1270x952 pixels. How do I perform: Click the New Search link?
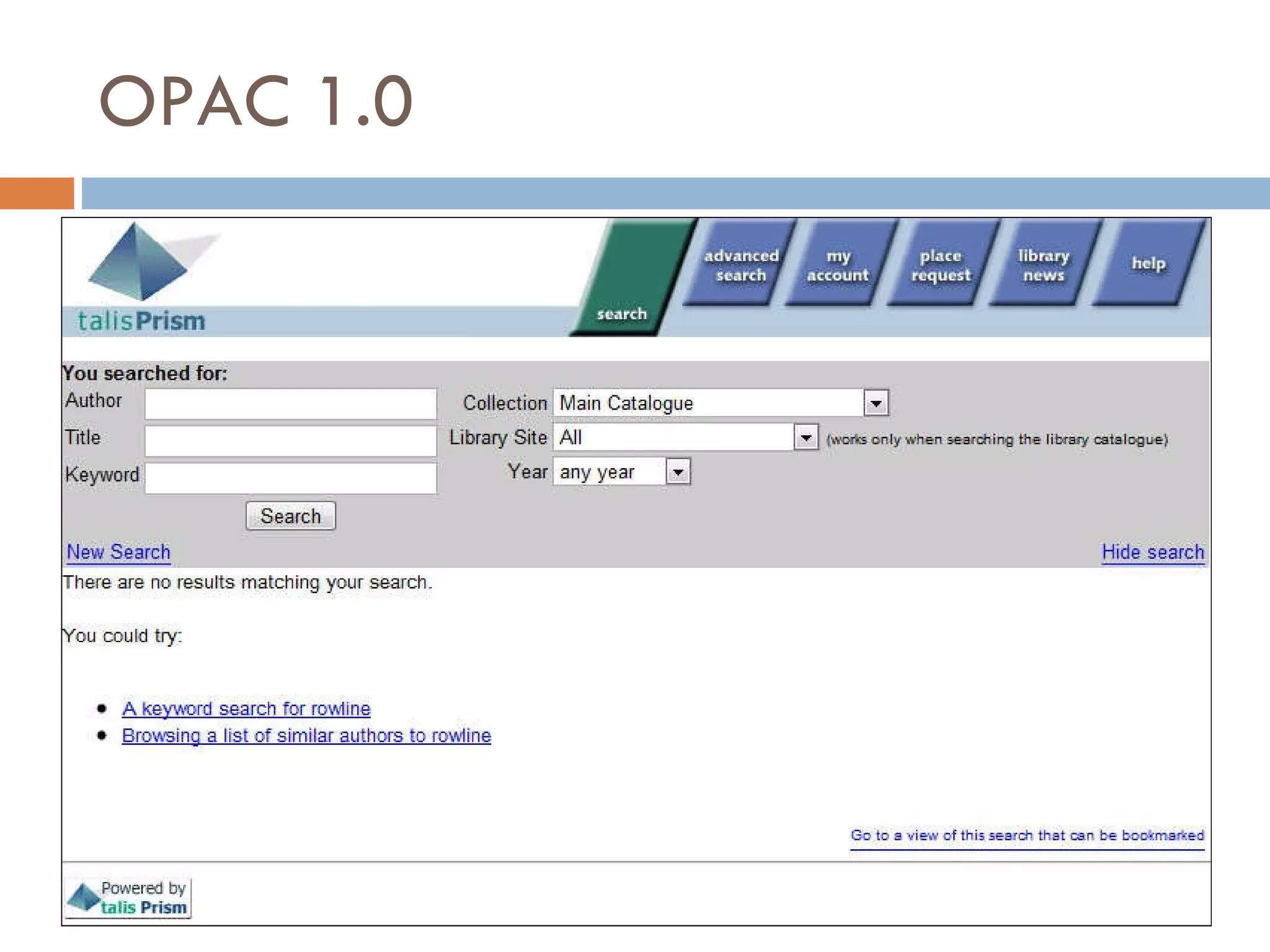[x=118, y=552]
